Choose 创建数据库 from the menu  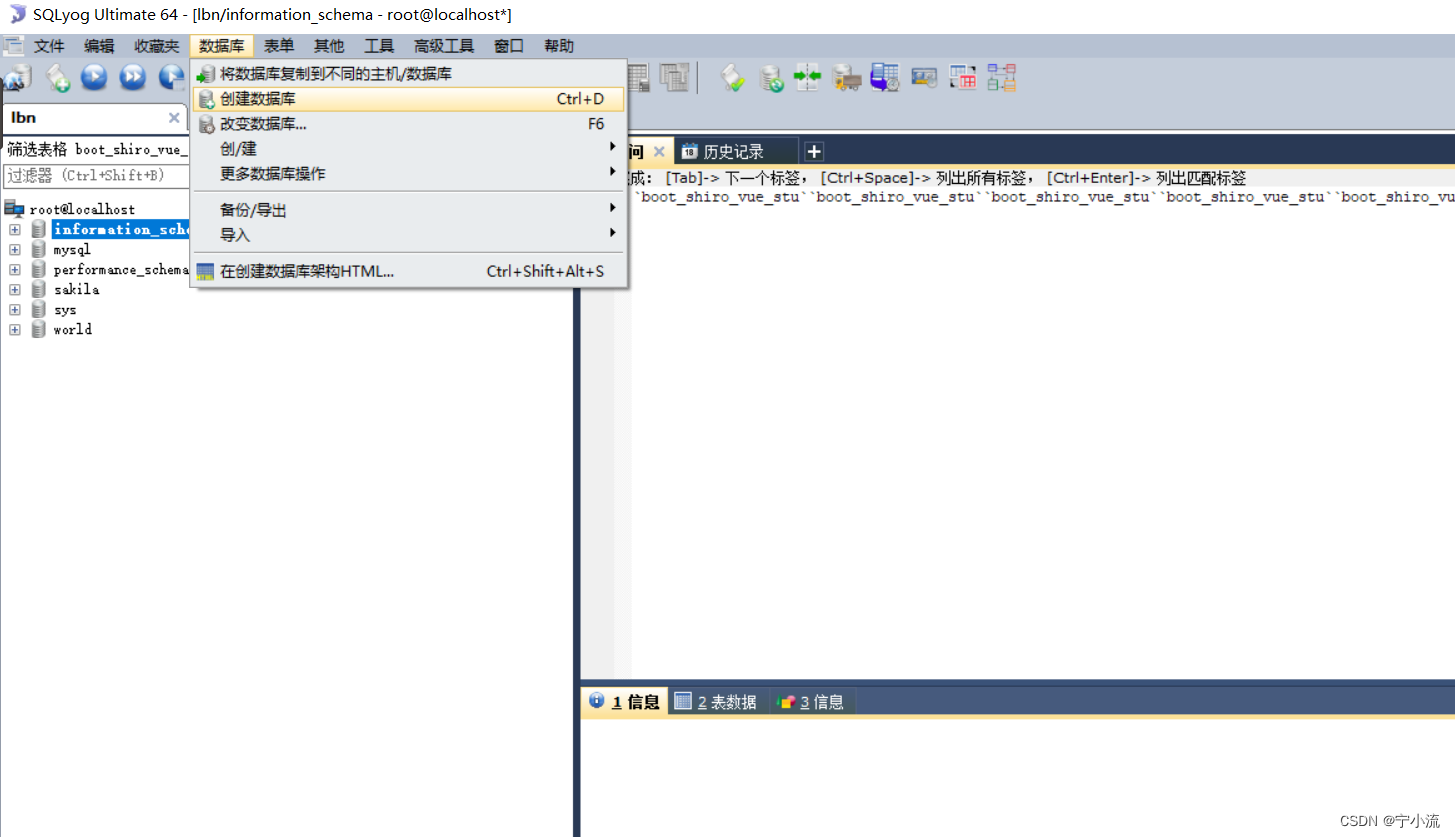coord(408,99)
